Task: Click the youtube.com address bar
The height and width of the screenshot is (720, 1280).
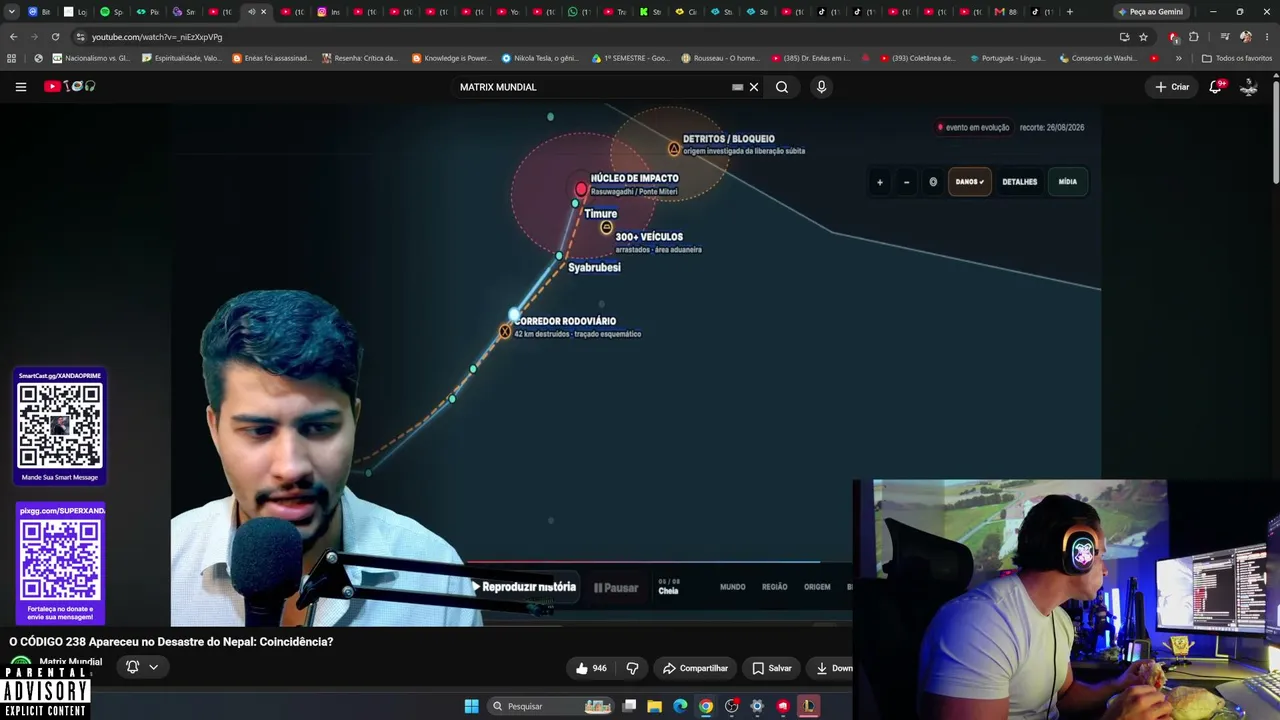Action: pyautogui.click(x=590, y=37)
